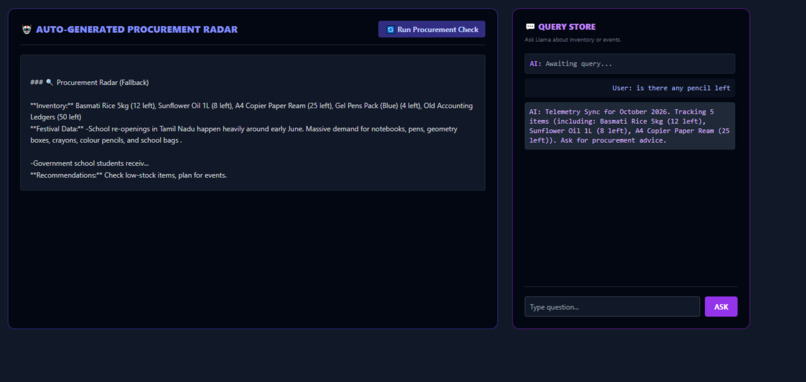Click the Recommendations line about low-stock items
Screen dimensions: 806x382
coord(129,175)
